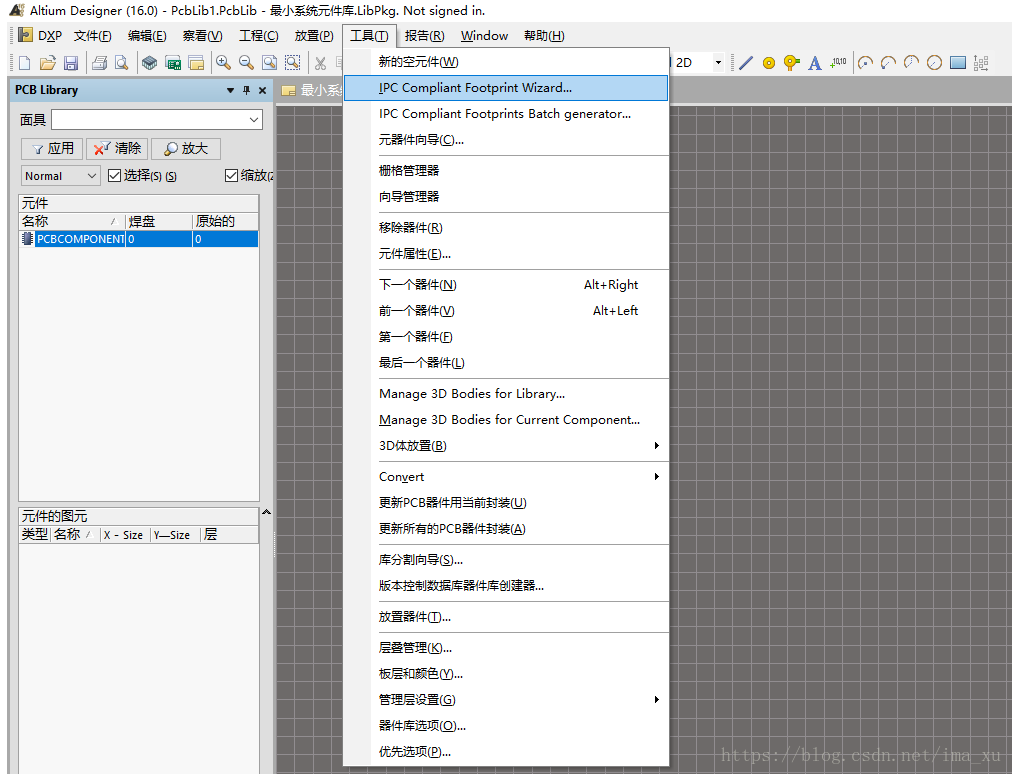
Task: Click the Place Fill rectangle icon
Action: [x=957, y=63]
